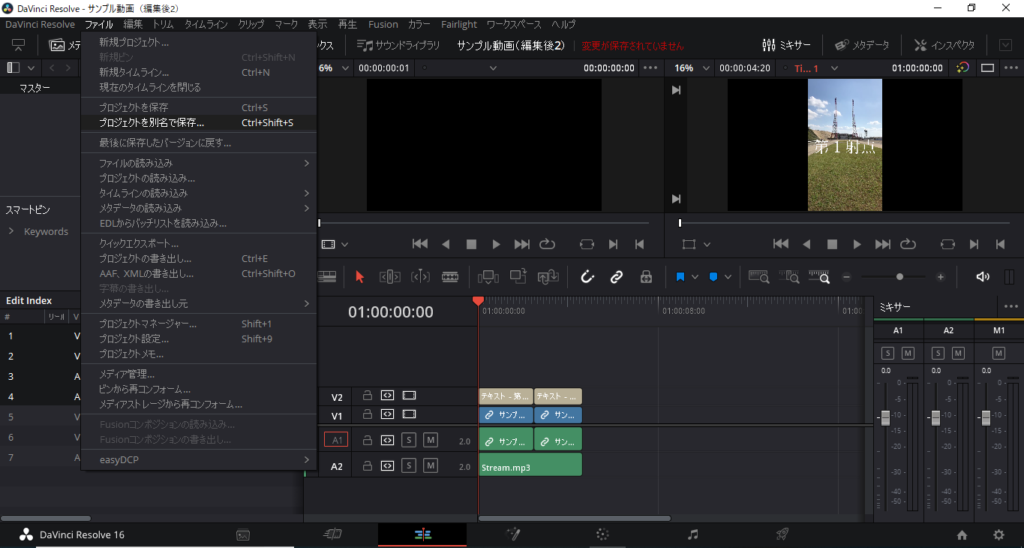Viewport: 1024px width, 548px height.
Task: Mute audio track A1 with M button
Action: [430, 440]
